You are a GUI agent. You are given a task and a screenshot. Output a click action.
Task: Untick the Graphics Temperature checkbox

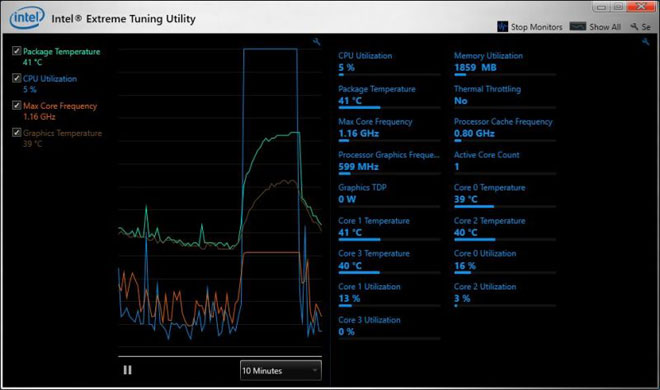(x=16, y=133)
